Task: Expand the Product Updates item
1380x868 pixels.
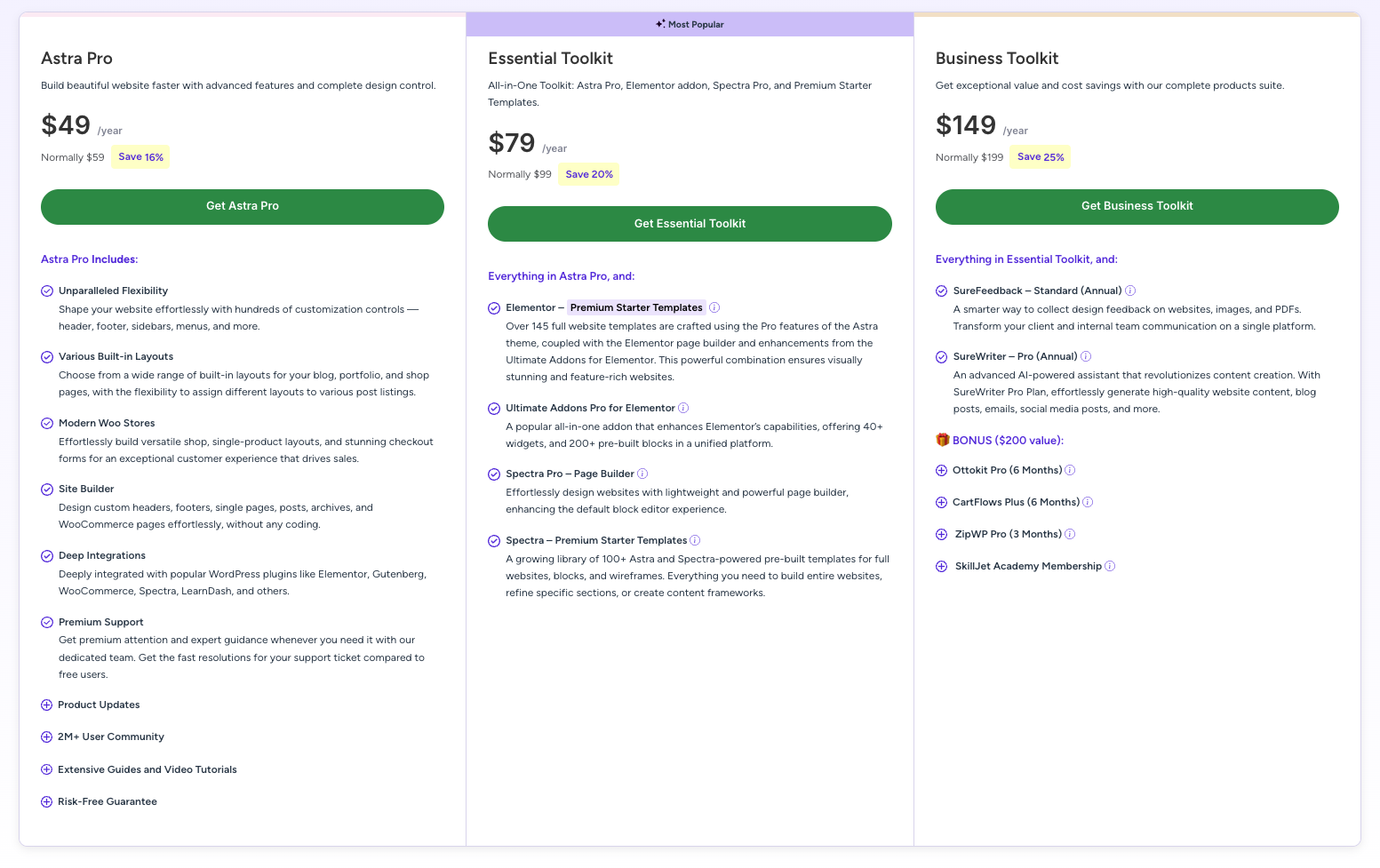Action: click(x=47, y=705)
